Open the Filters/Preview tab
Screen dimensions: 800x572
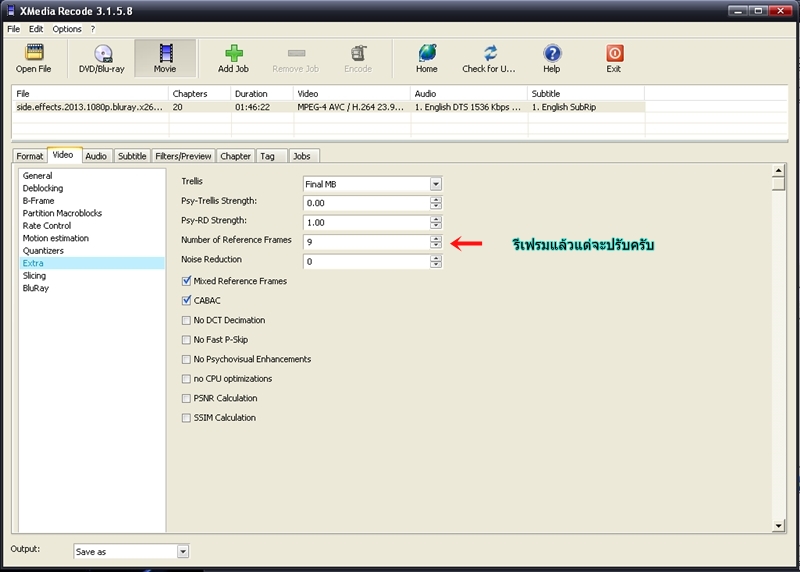tap(183, 156)
